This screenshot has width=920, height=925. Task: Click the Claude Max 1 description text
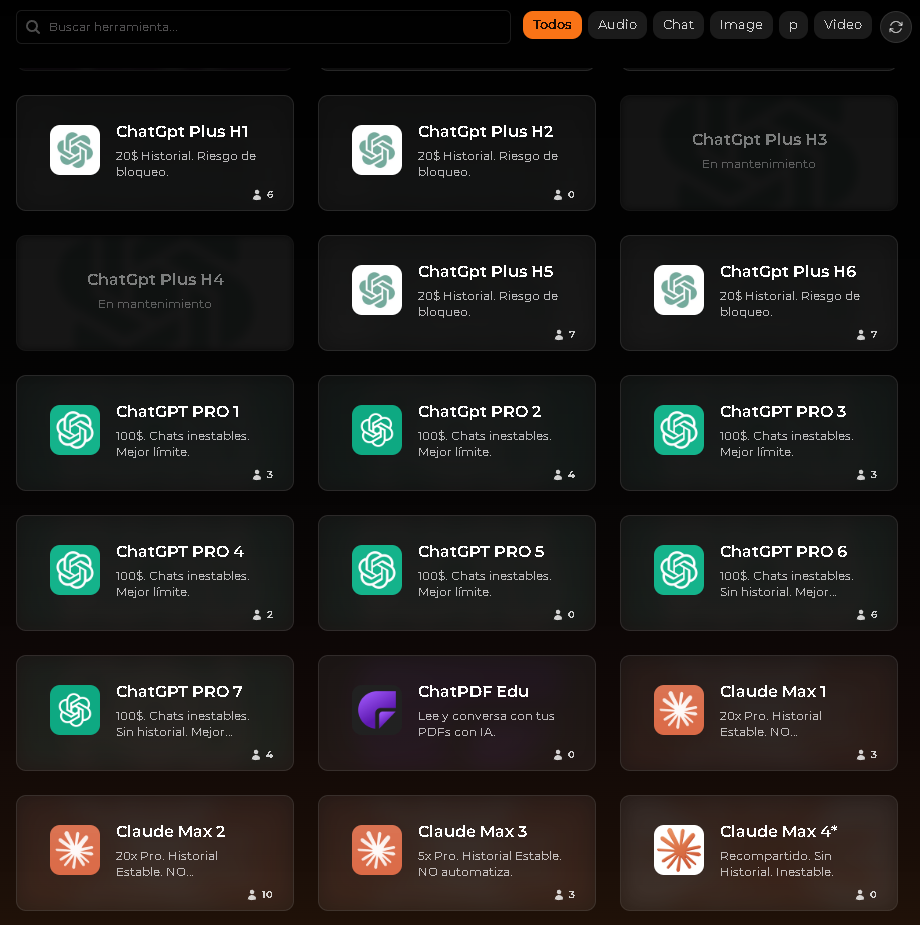click(771, 724)
